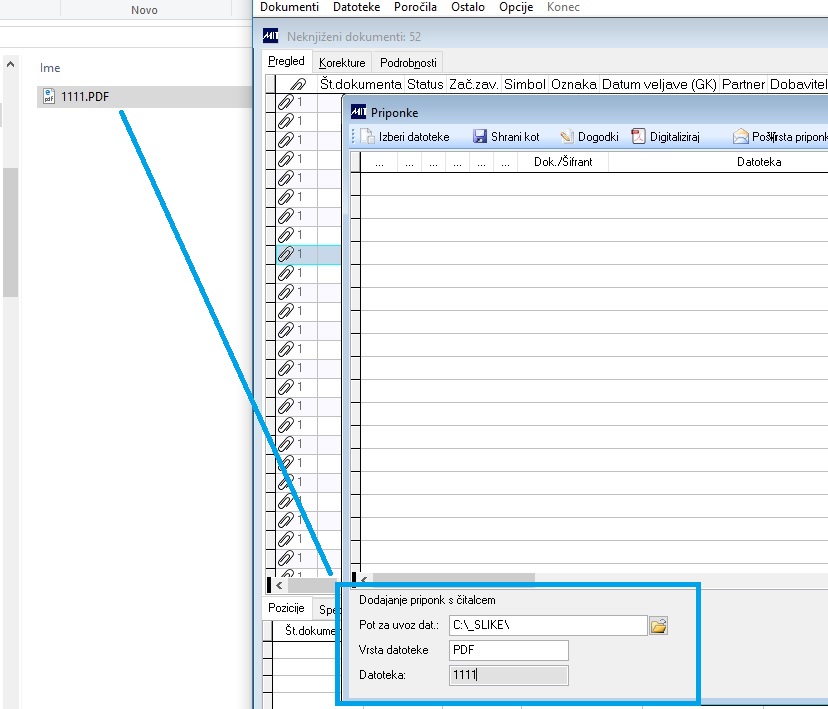
Task: Open Dogodki events icon in Priponke toolbar
Action: [566, 137]
